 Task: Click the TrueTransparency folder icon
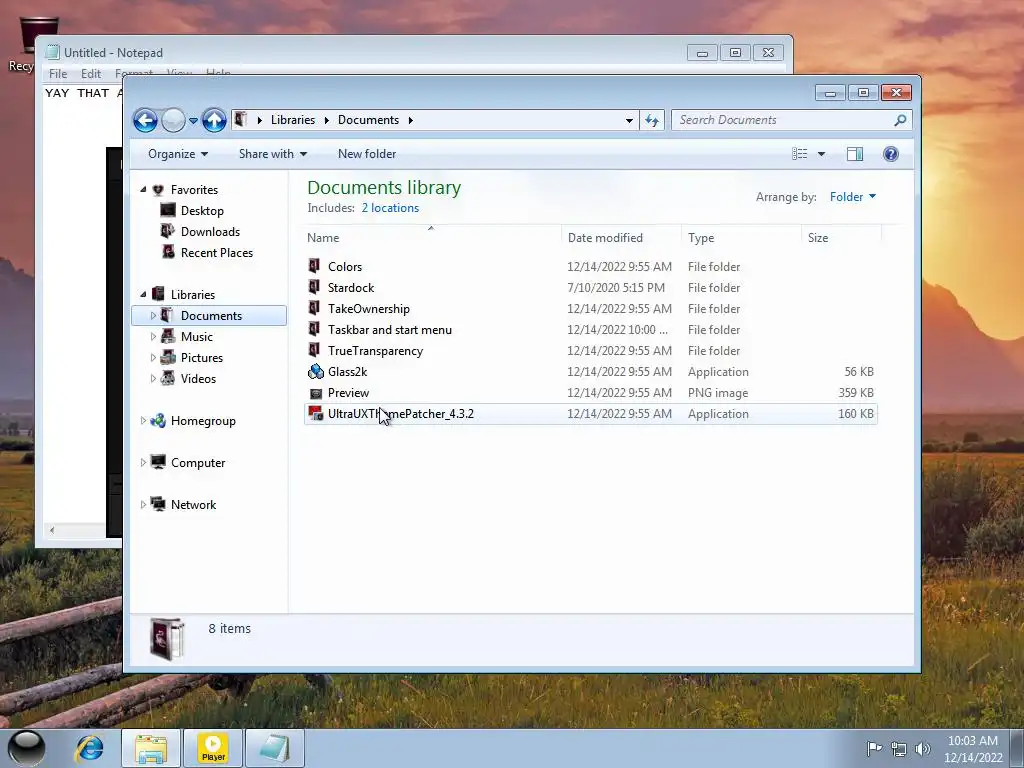[x=314, y=349]
